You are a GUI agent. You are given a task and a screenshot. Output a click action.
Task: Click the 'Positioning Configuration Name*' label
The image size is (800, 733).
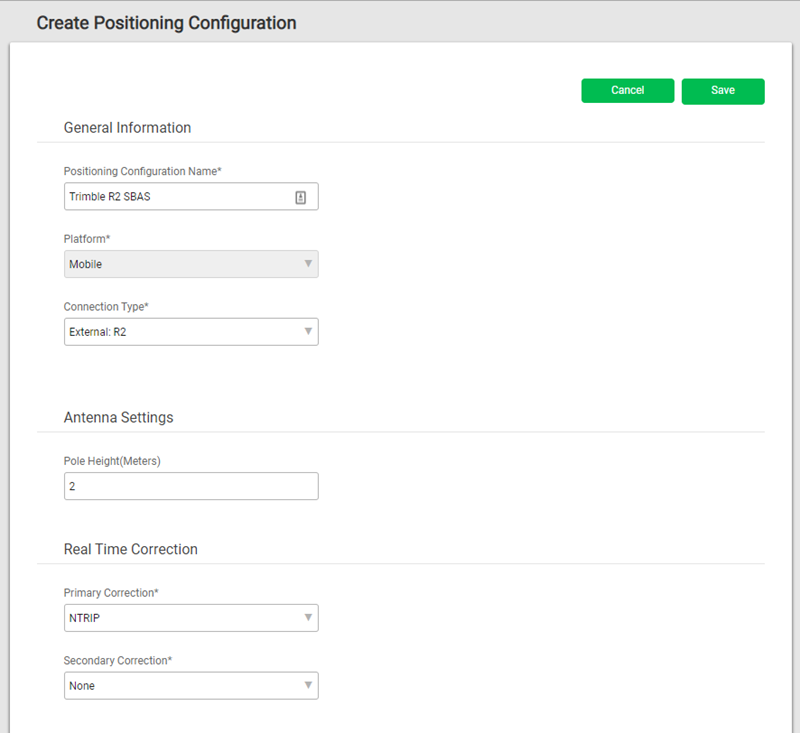[x=142, y=171]
